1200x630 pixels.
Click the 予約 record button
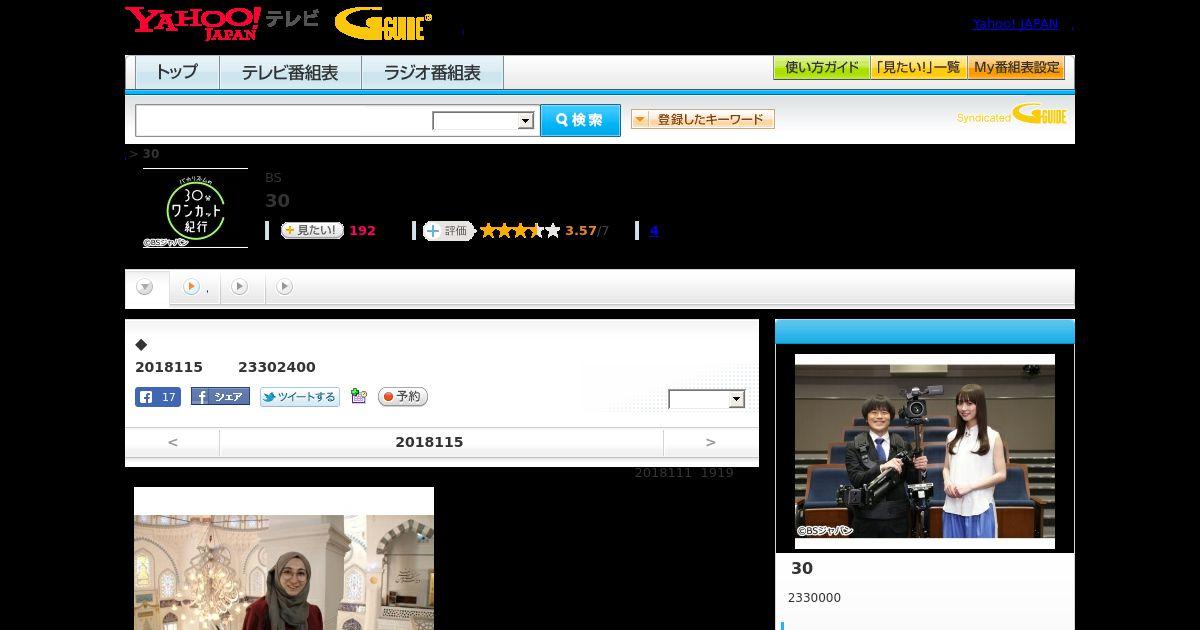403,397
